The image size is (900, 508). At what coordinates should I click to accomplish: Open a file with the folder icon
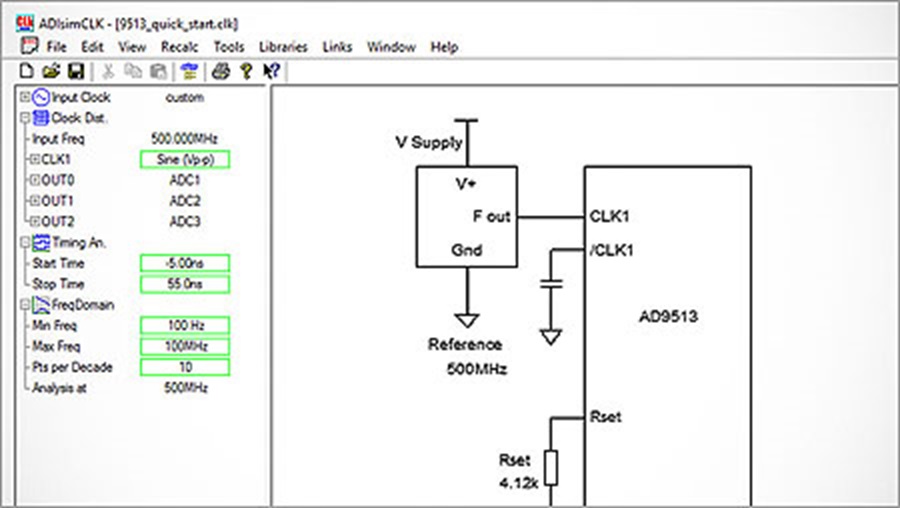tap(51, 71)
